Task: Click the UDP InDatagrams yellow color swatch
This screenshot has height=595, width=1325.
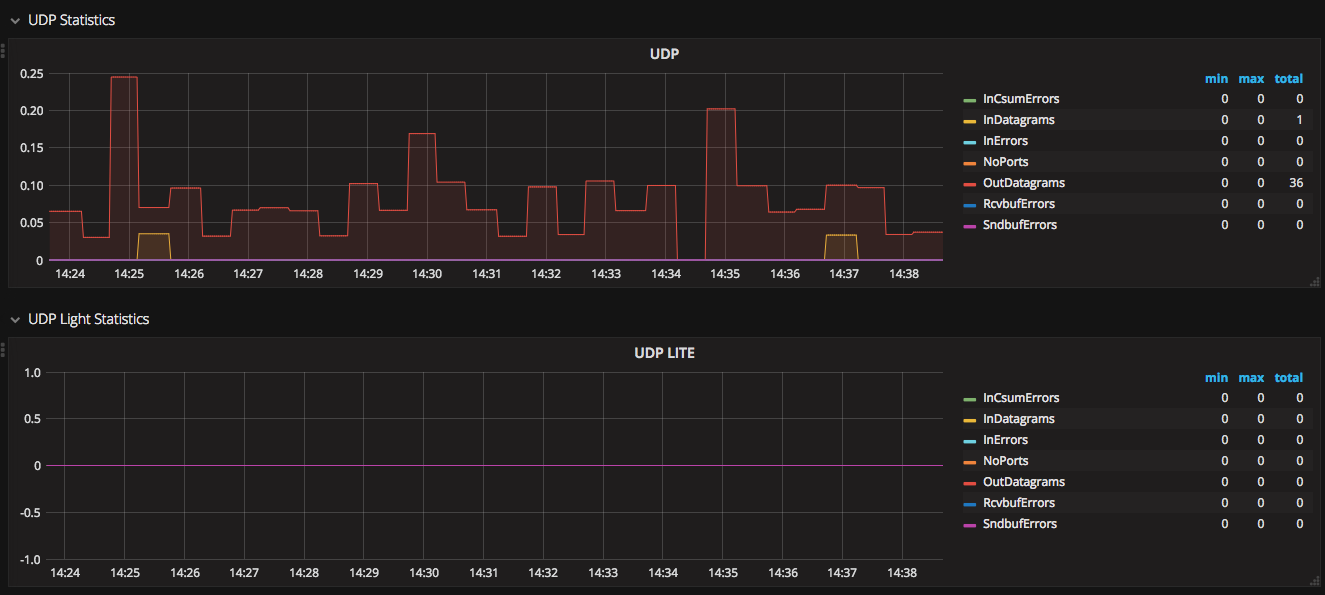Action: 969,121
